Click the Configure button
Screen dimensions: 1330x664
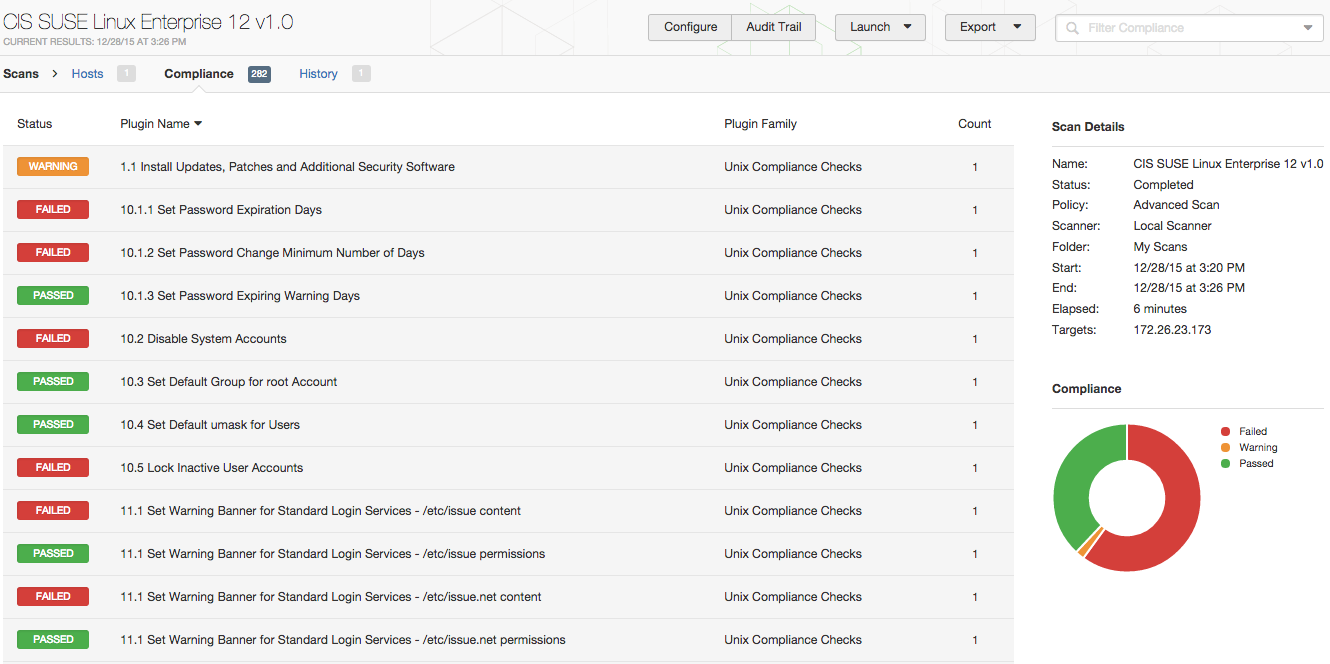(x=690, y=27)
